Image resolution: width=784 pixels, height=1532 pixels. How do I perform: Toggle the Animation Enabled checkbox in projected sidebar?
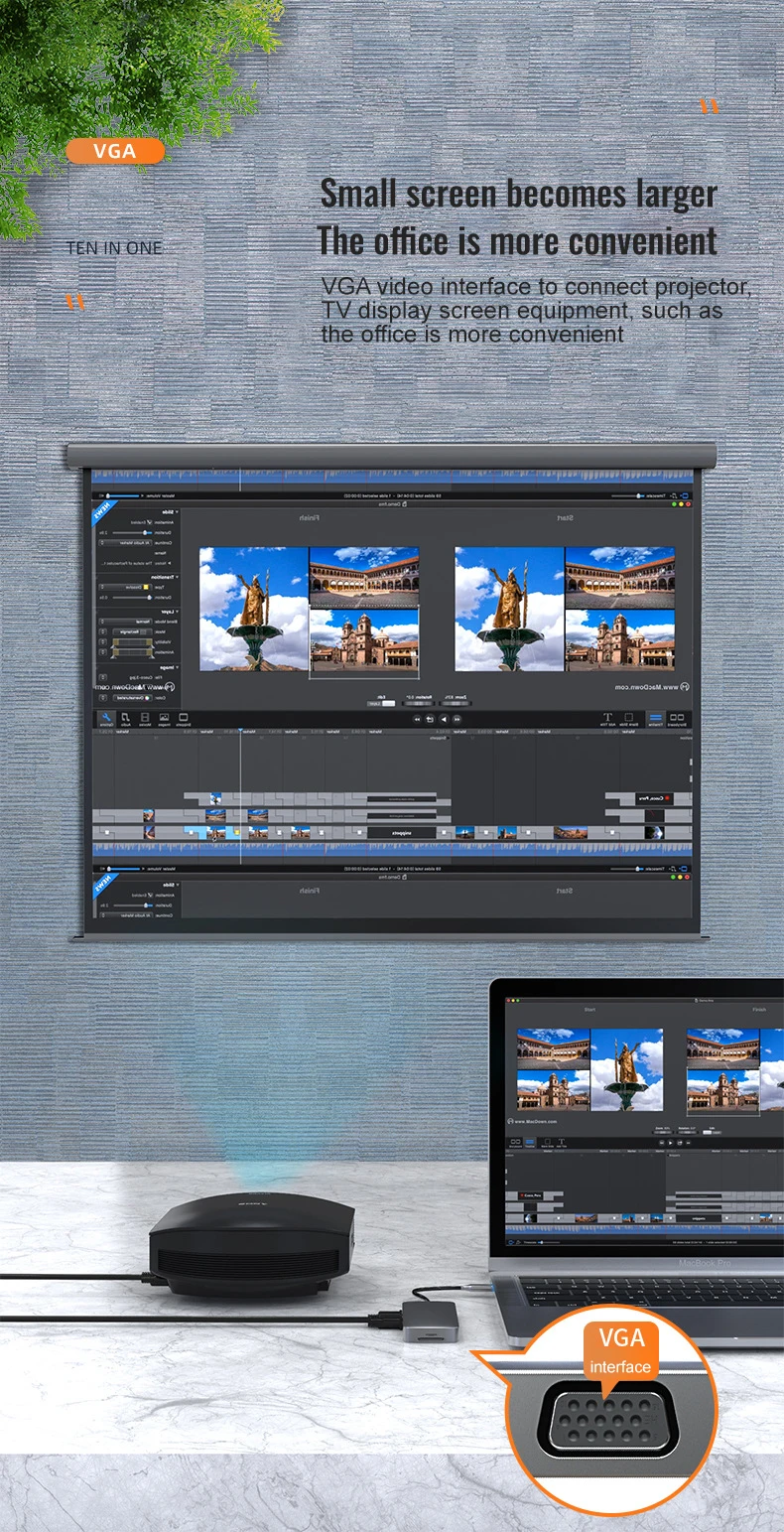(x=149, y=522)
